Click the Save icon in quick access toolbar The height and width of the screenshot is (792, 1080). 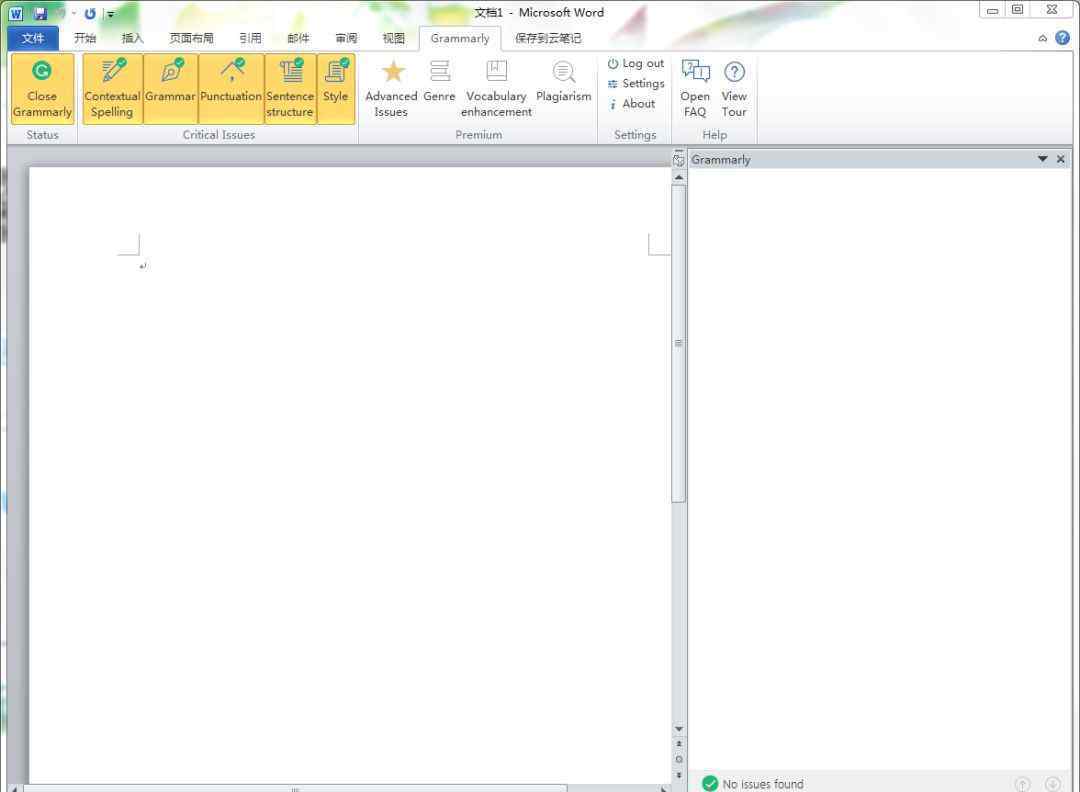pyautogui.click(x=40, y=13)
